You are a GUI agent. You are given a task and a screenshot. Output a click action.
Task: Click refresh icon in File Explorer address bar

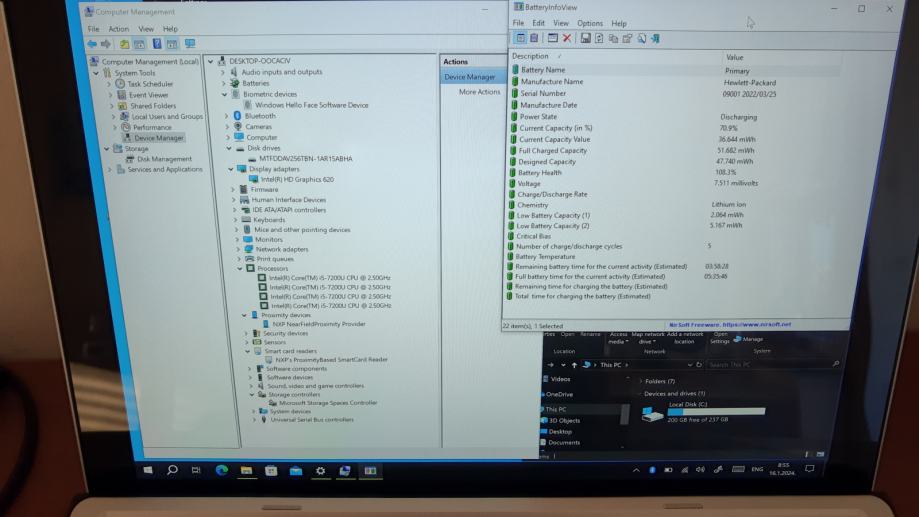(699, 365)
